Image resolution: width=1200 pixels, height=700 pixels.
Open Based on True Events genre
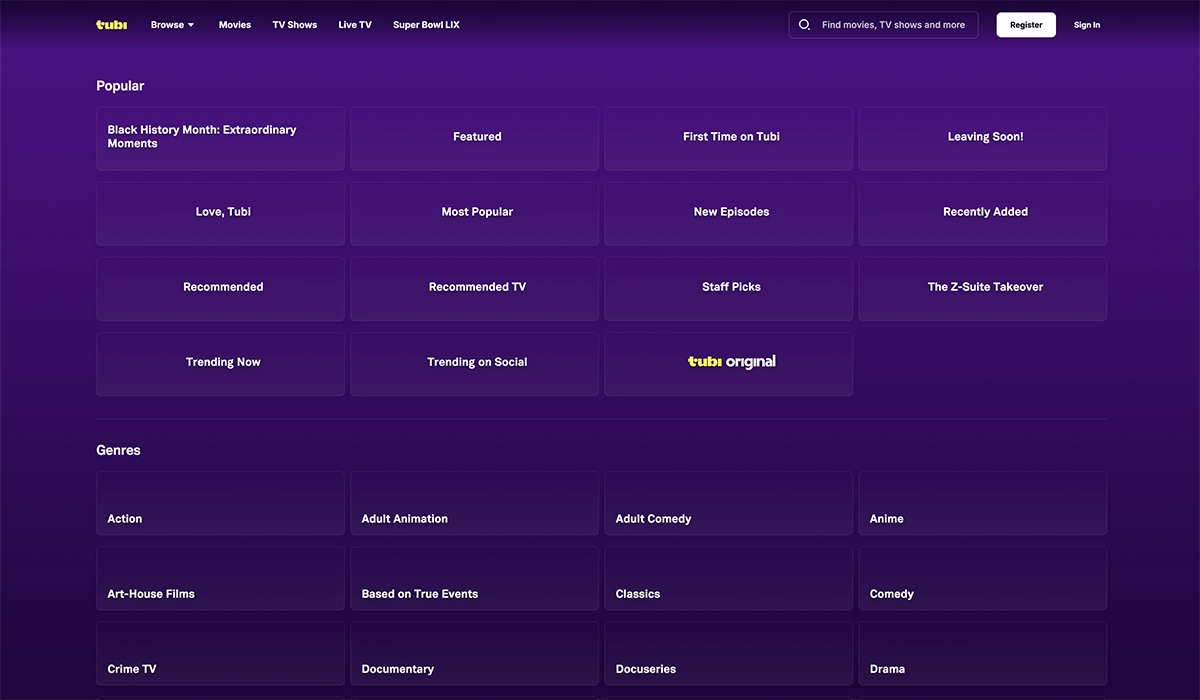[475, 578]
